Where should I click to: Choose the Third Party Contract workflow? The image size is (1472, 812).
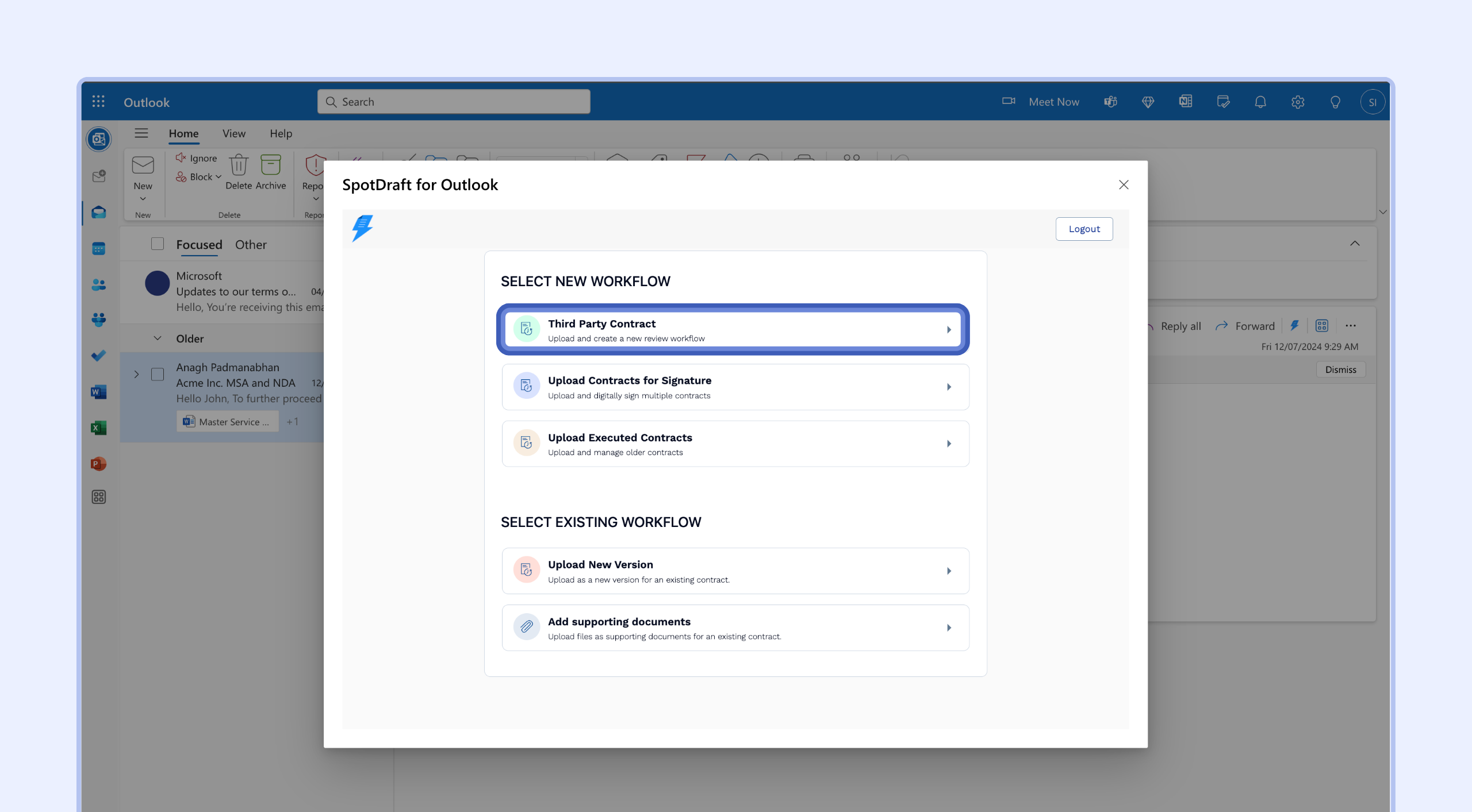[x=733, y=330]
